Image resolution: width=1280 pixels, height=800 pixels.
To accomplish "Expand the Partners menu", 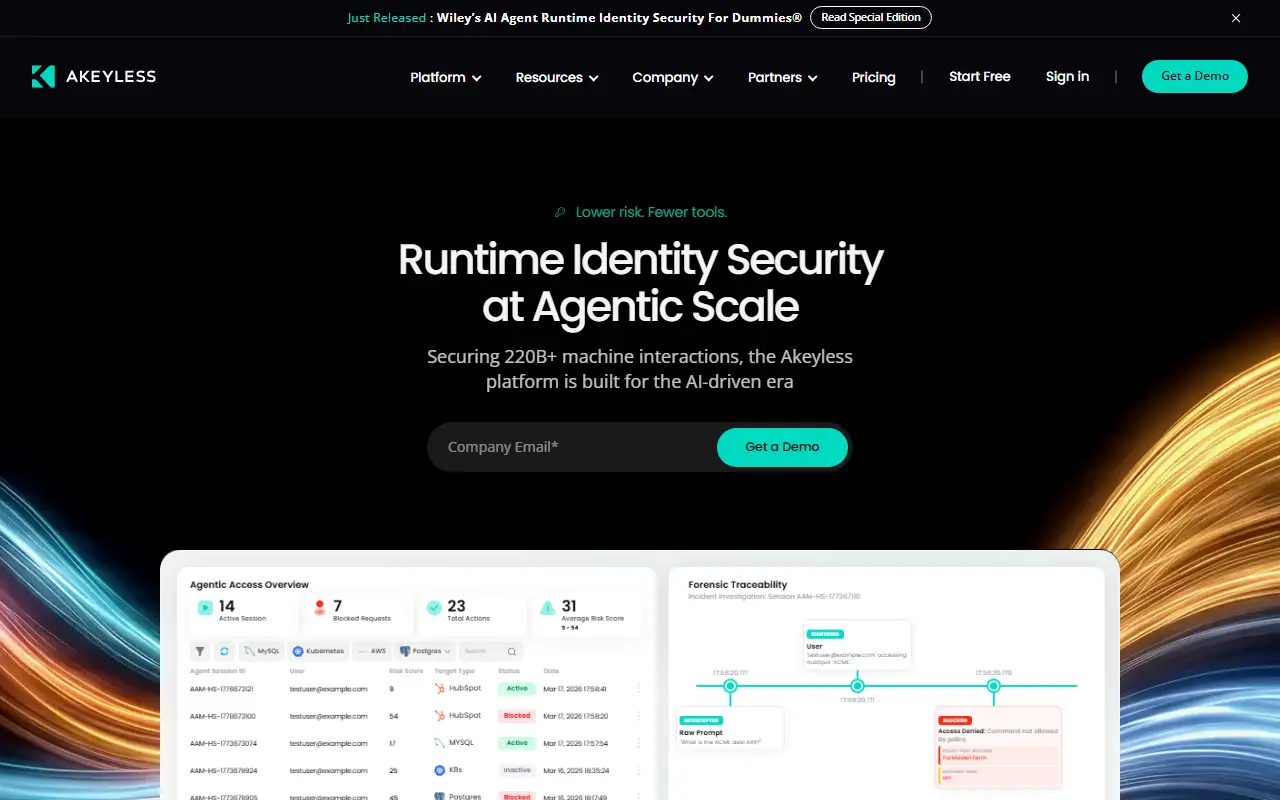I will click(x=783, y=77).
